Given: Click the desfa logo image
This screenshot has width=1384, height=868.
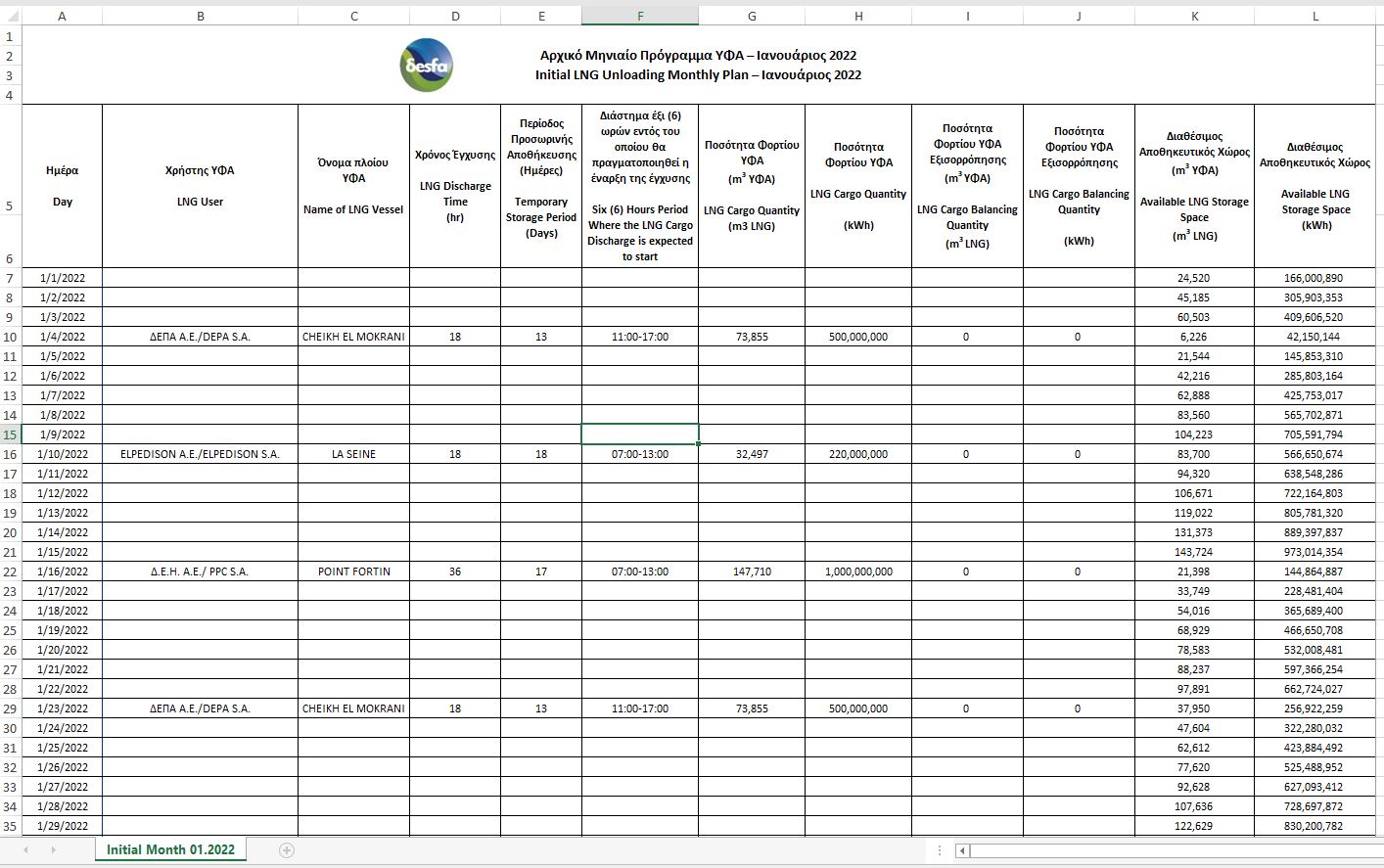Looking at the screenshot, I should tap(427, 66).
